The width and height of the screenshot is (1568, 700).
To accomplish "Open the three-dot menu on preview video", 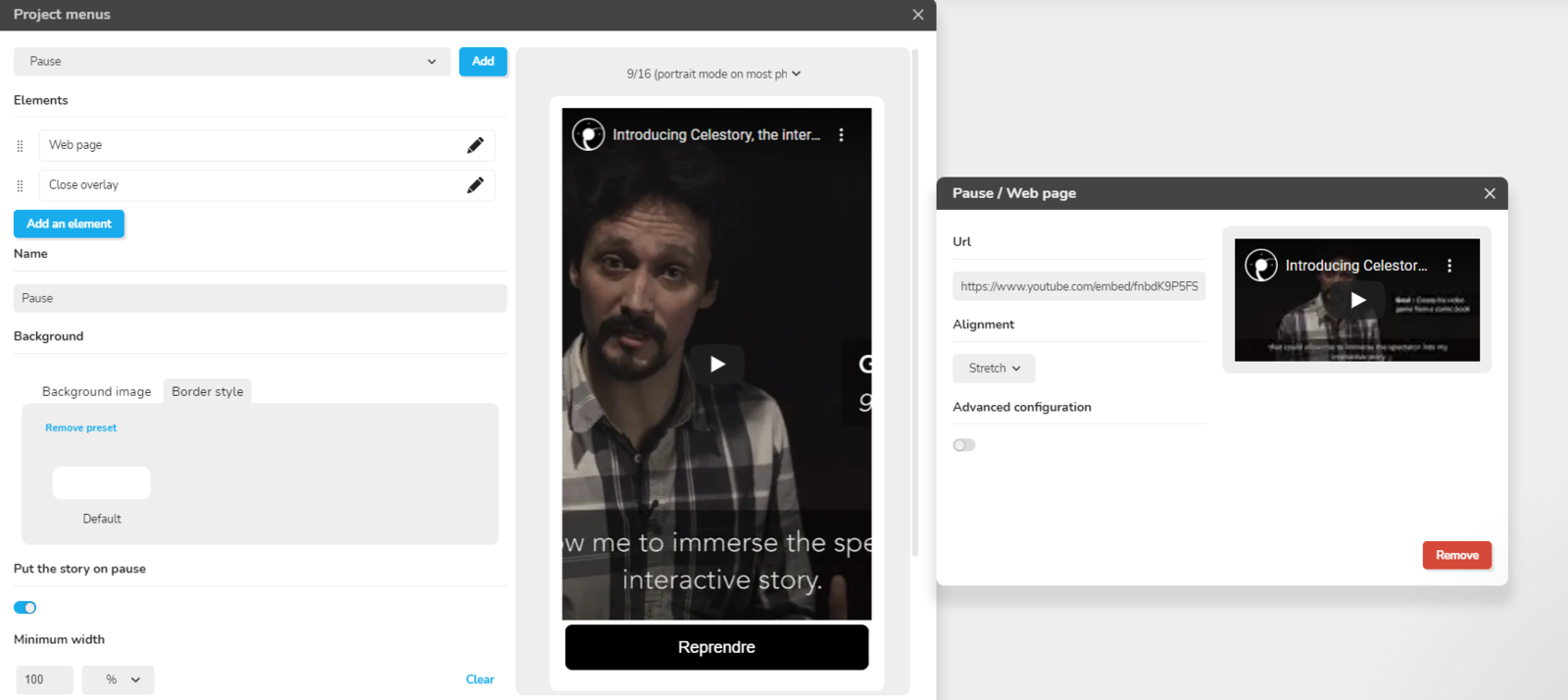I will [841, 135].
